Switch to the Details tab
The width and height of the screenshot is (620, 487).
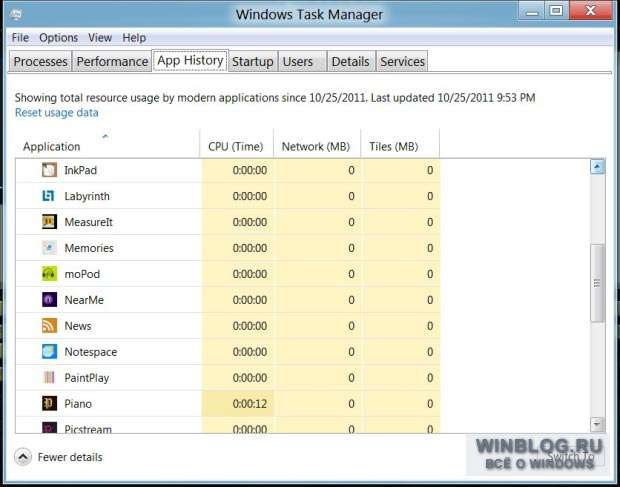point(351,61)
